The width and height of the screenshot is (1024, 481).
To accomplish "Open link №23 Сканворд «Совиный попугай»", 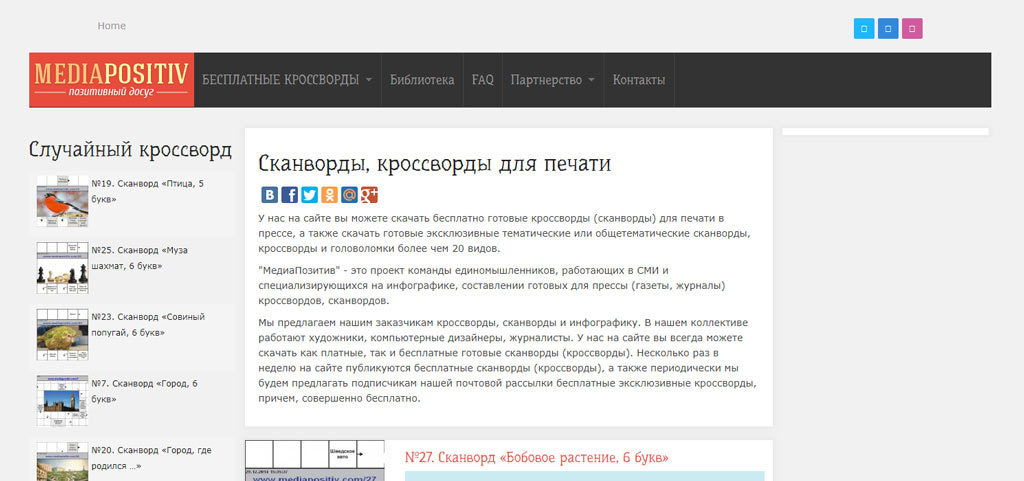I will coord(148,324).
